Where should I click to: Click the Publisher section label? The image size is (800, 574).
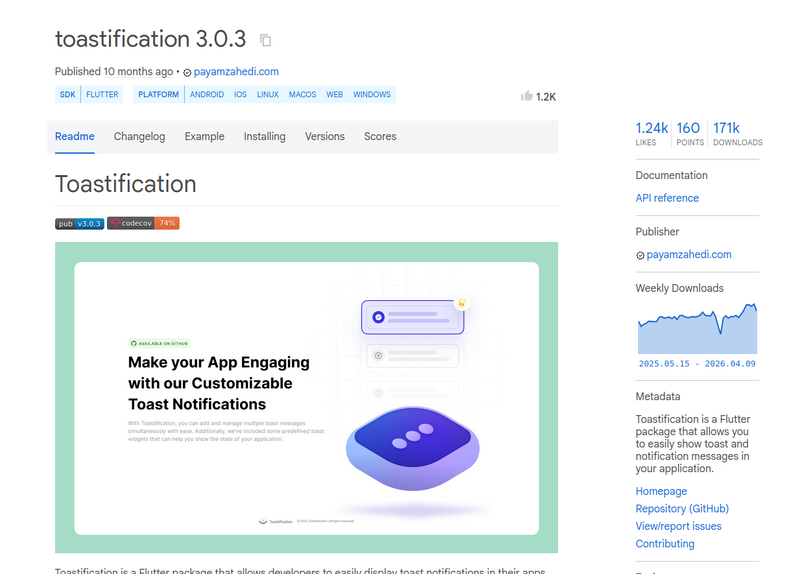click(657, 232)
